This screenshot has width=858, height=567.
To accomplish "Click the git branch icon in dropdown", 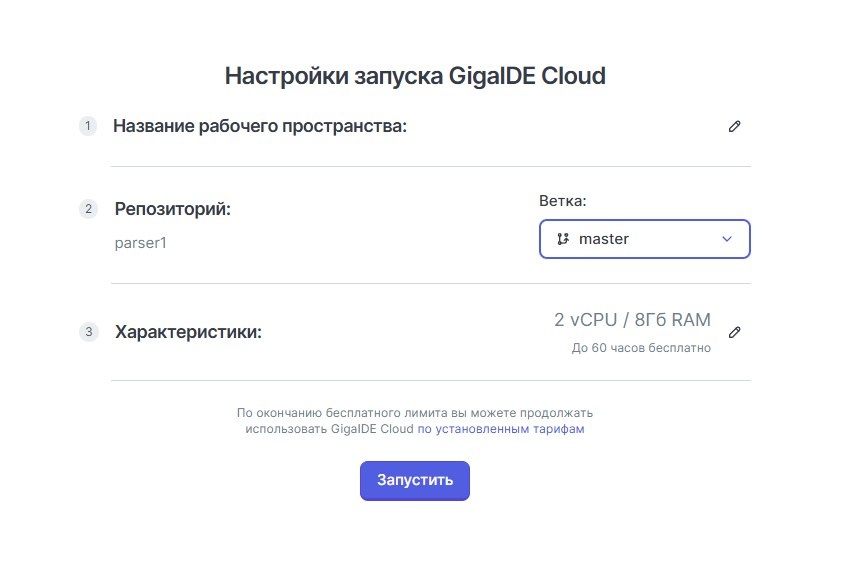I will click(x=563, y=239).
